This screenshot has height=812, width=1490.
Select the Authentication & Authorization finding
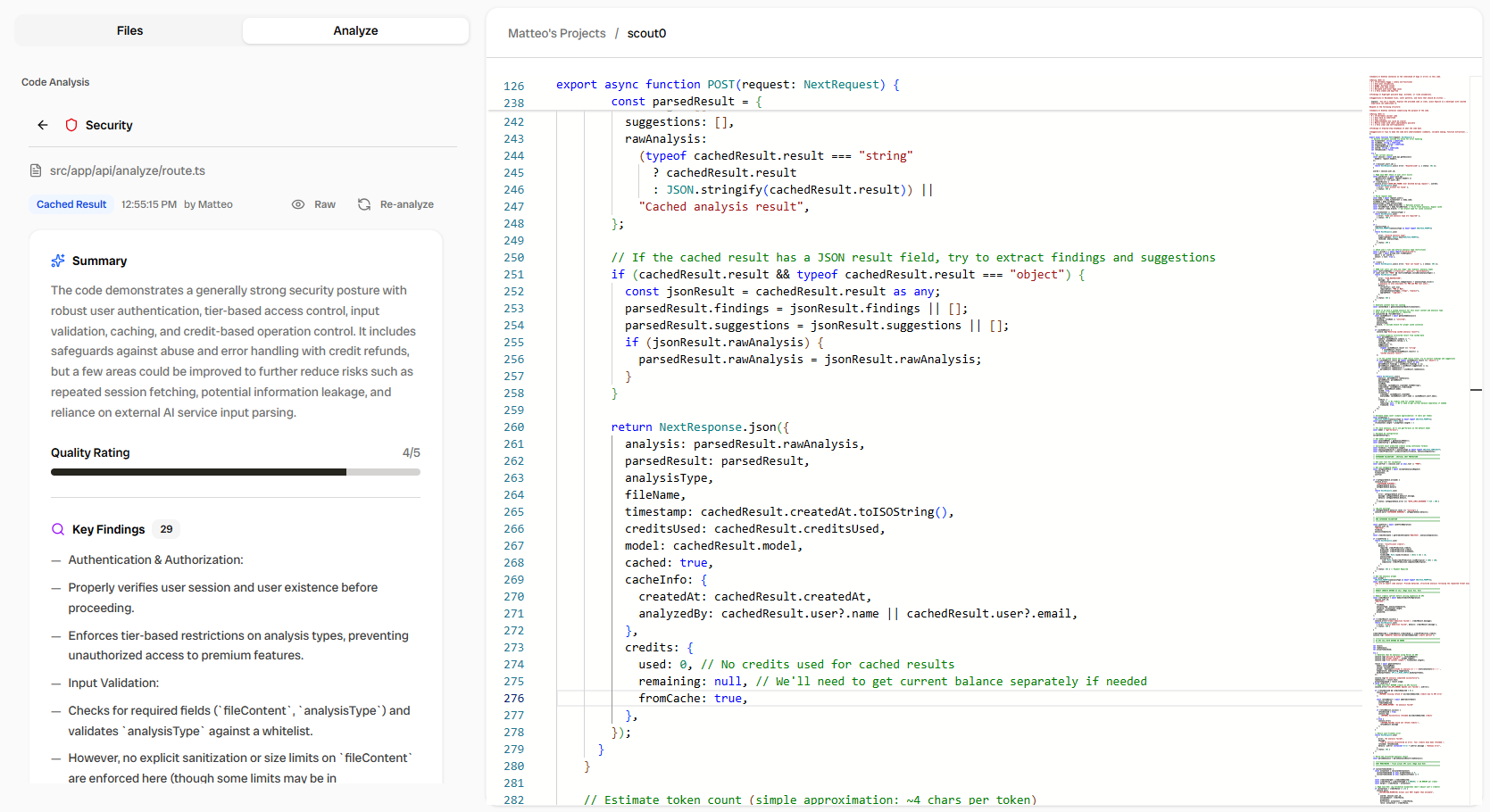tap(155, 559)
